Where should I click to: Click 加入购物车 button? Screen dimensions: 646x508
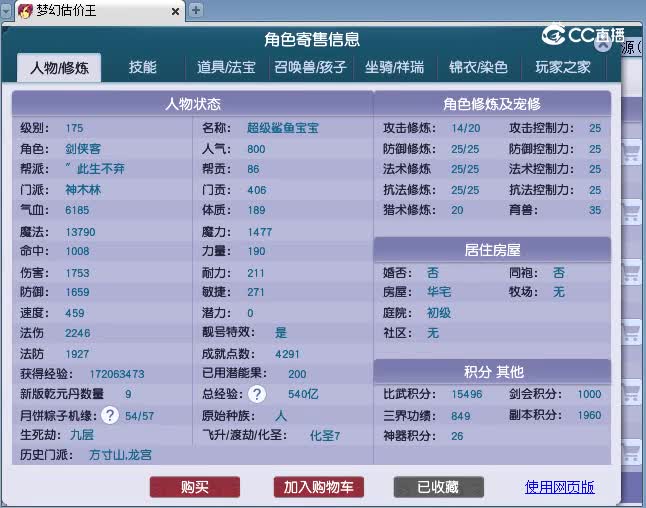click(318, 487)
